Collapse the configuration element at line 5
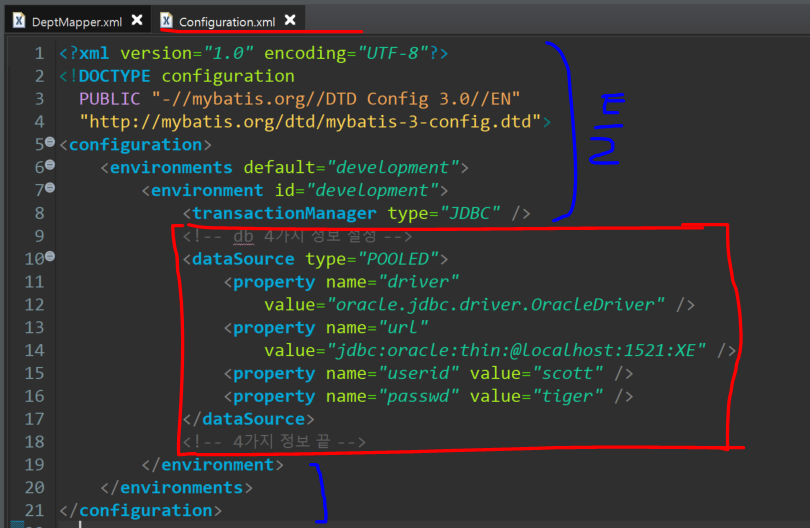810x528 pixels. click(x=50, y=142)
